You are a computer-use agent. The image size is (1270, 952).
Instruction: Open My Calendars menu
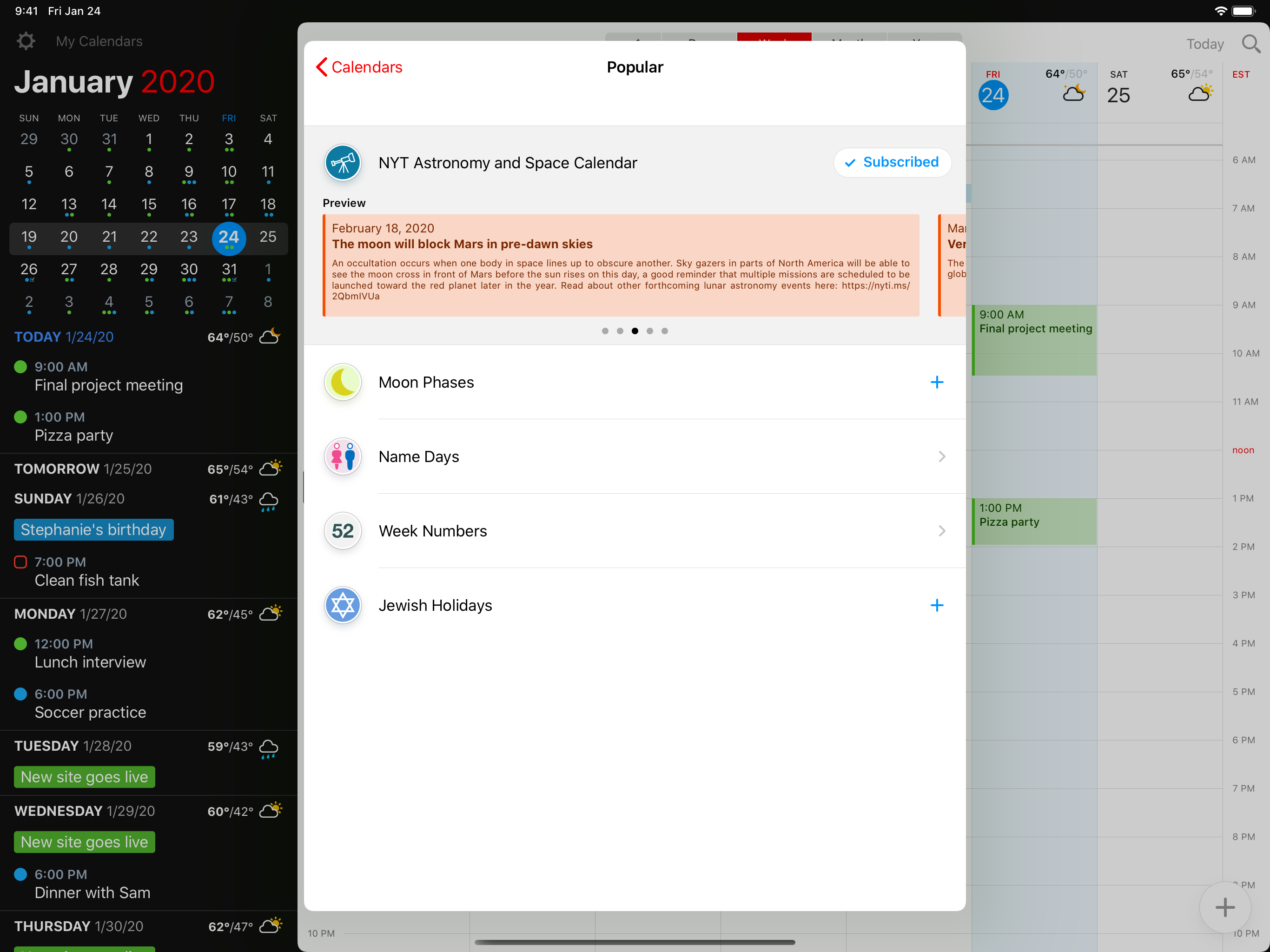[99, 41]
